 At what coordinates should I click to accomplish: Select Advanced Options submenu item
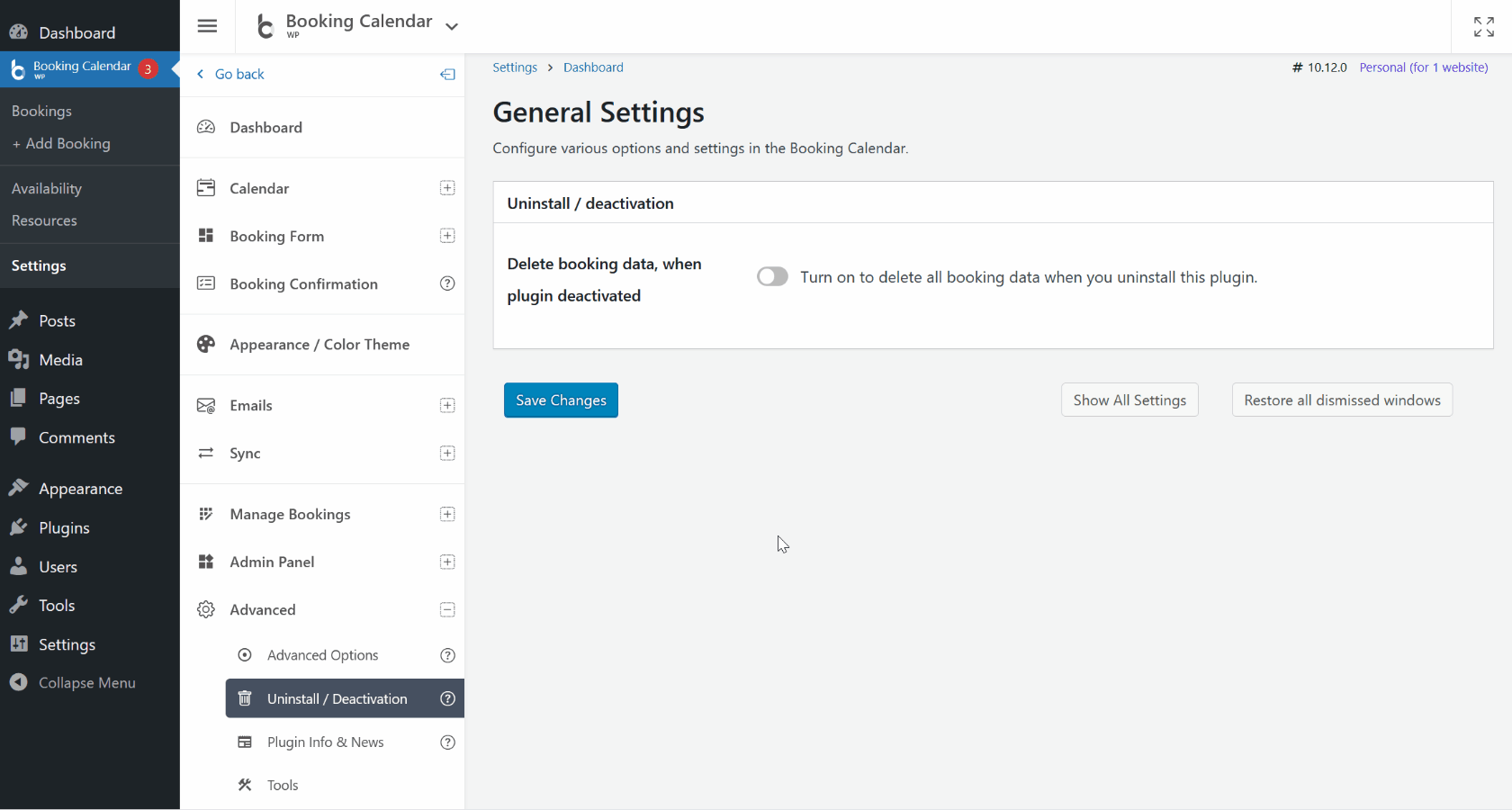[322, 655]
